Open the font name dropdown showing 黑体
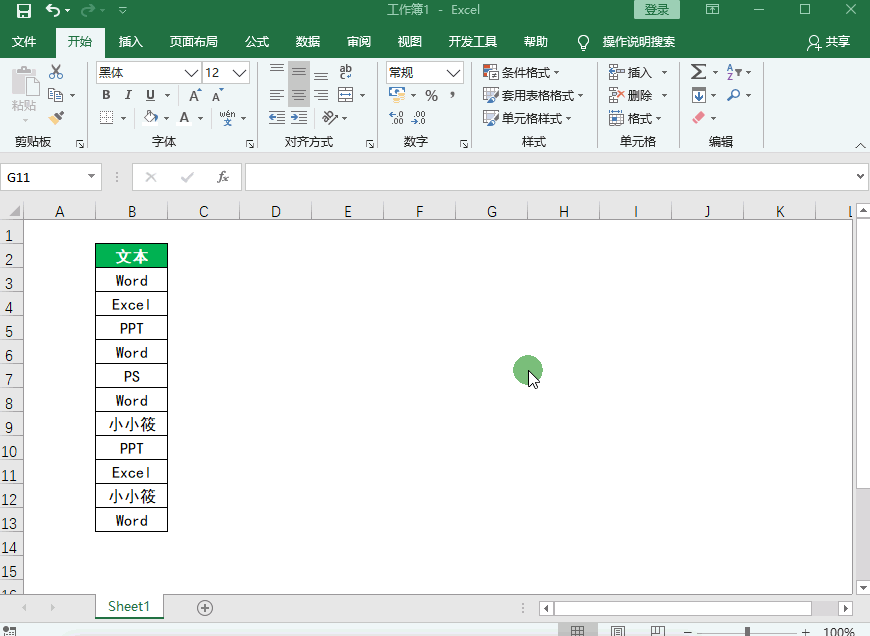The width and height of the screenshot is (870, 636). [x=191, y=73]
